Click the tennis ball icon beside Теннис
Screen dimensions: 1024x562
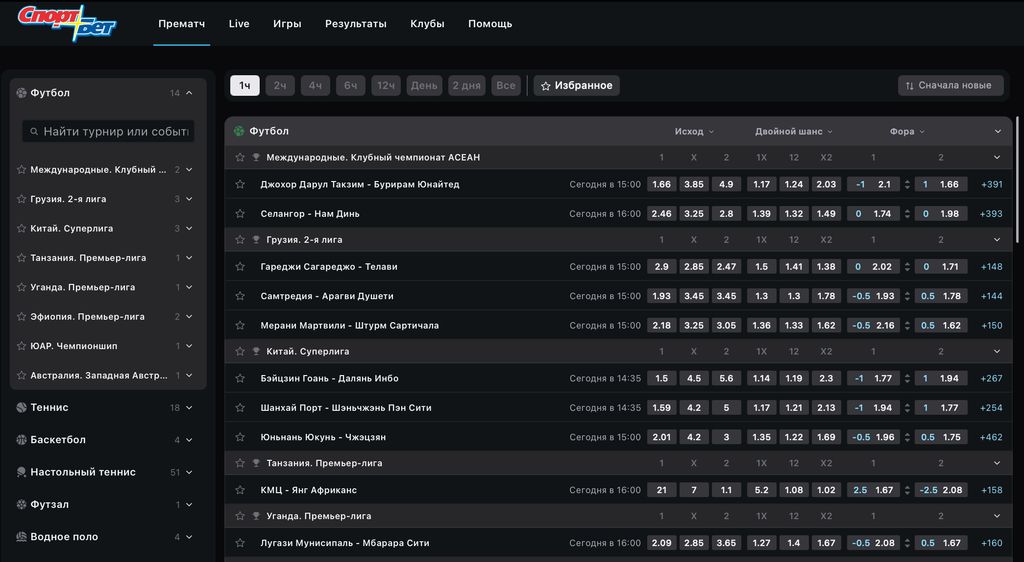(x=22, y=407)
